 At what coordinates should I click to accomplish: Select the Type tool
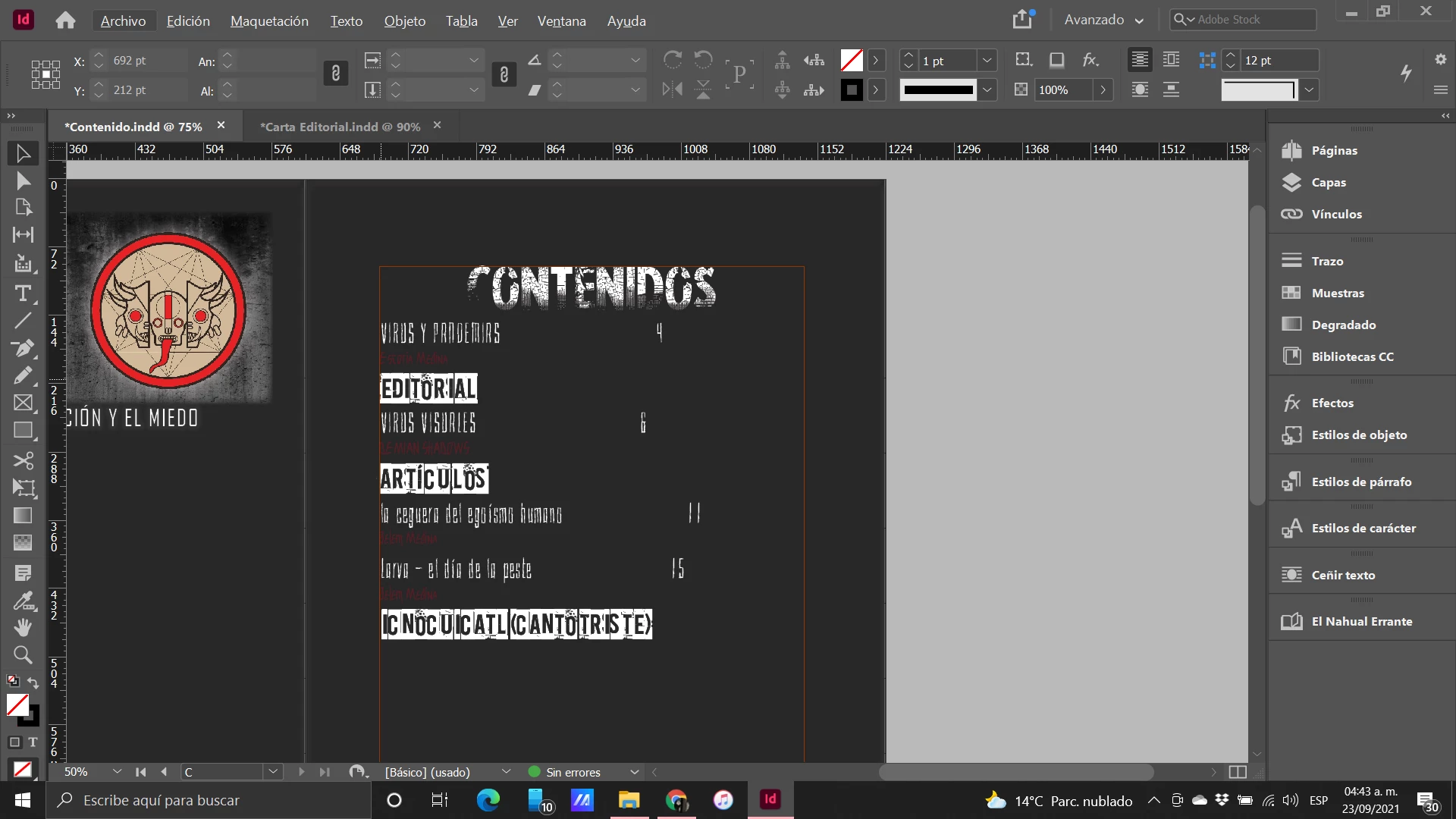point(23,293)
